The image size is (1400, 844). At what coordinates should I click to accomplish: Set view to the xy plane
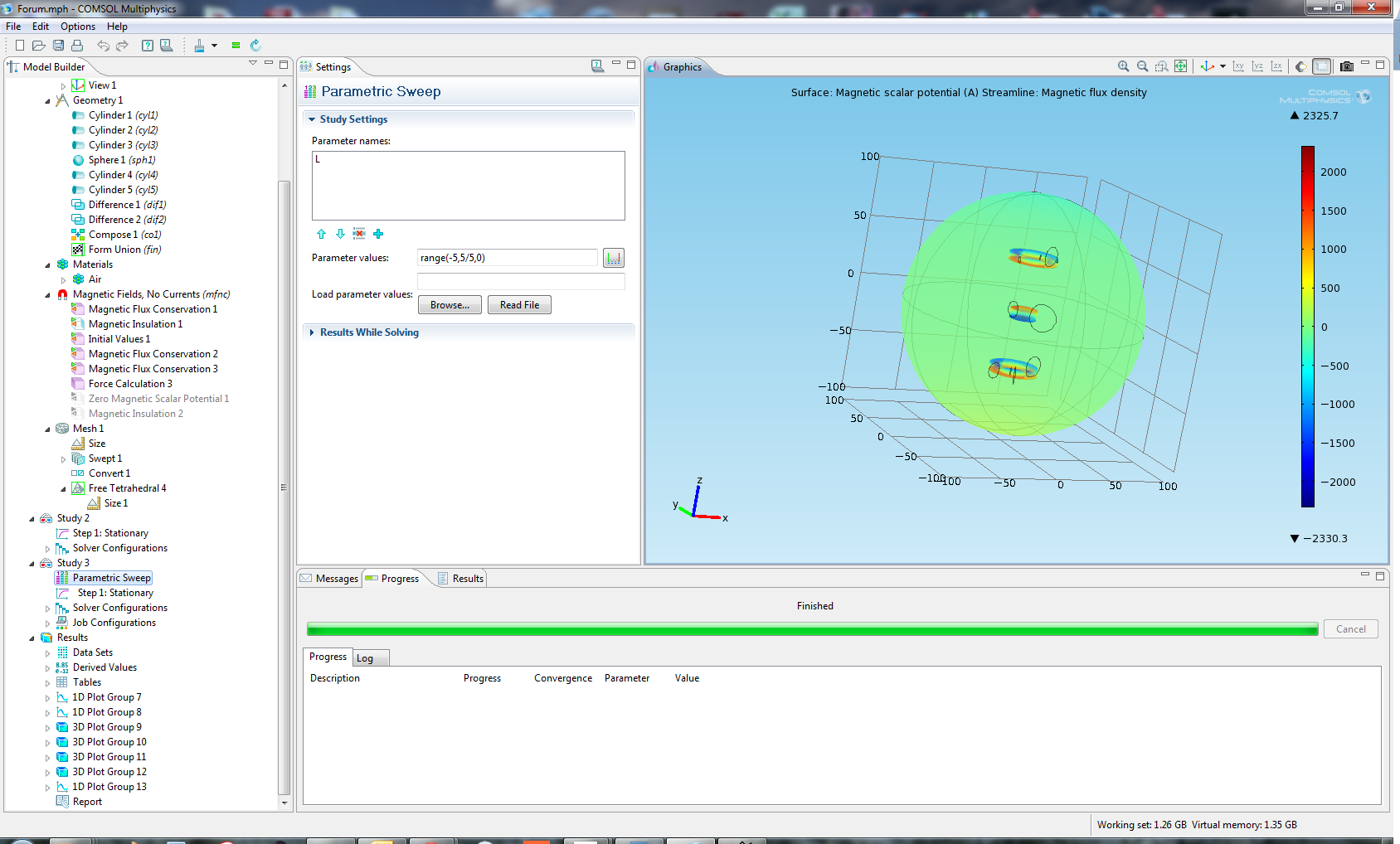pyautogui.click(x=1238, y=66)
